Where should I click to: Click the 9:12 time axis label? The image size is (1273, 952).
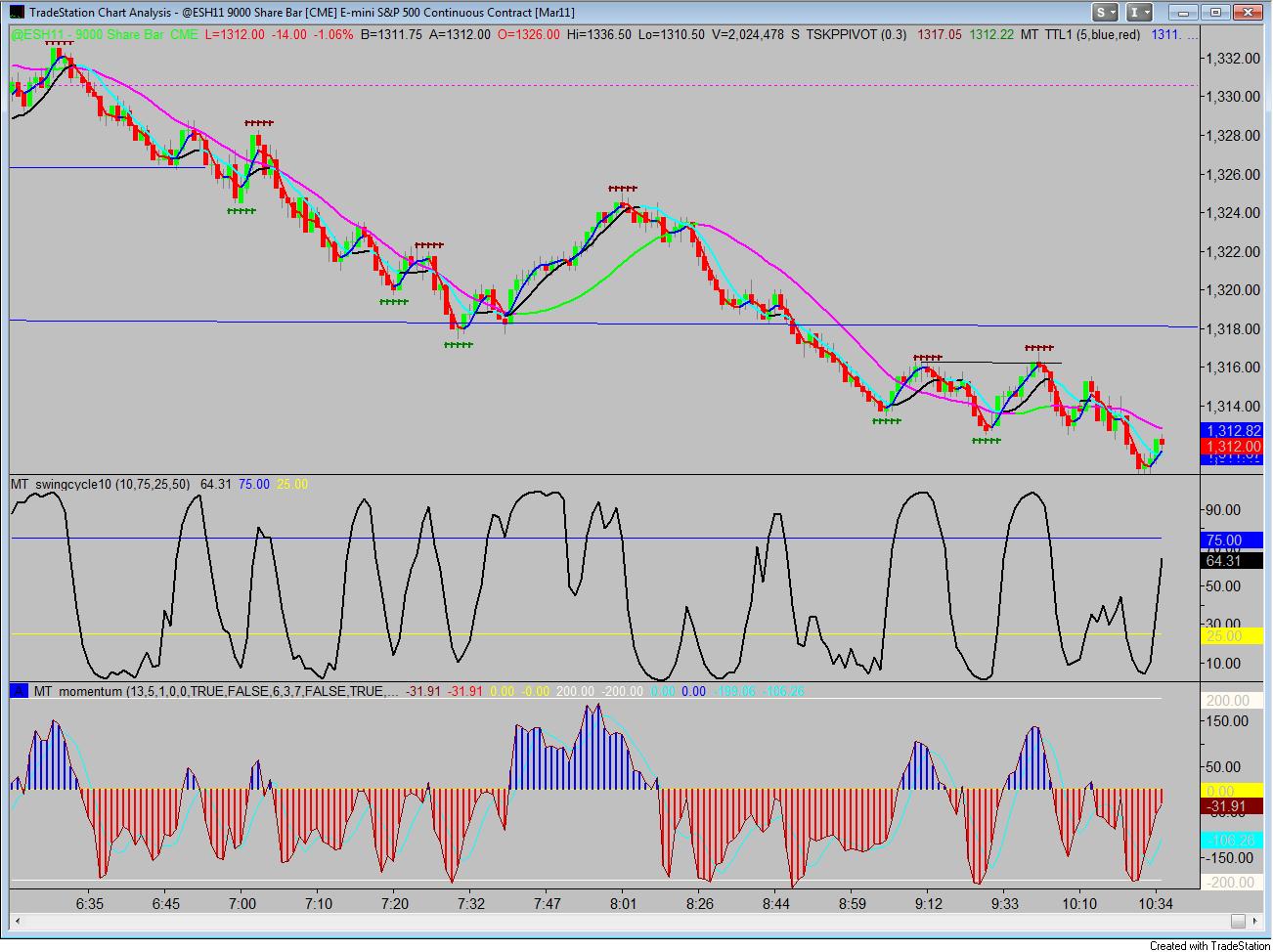click(929, 904)
